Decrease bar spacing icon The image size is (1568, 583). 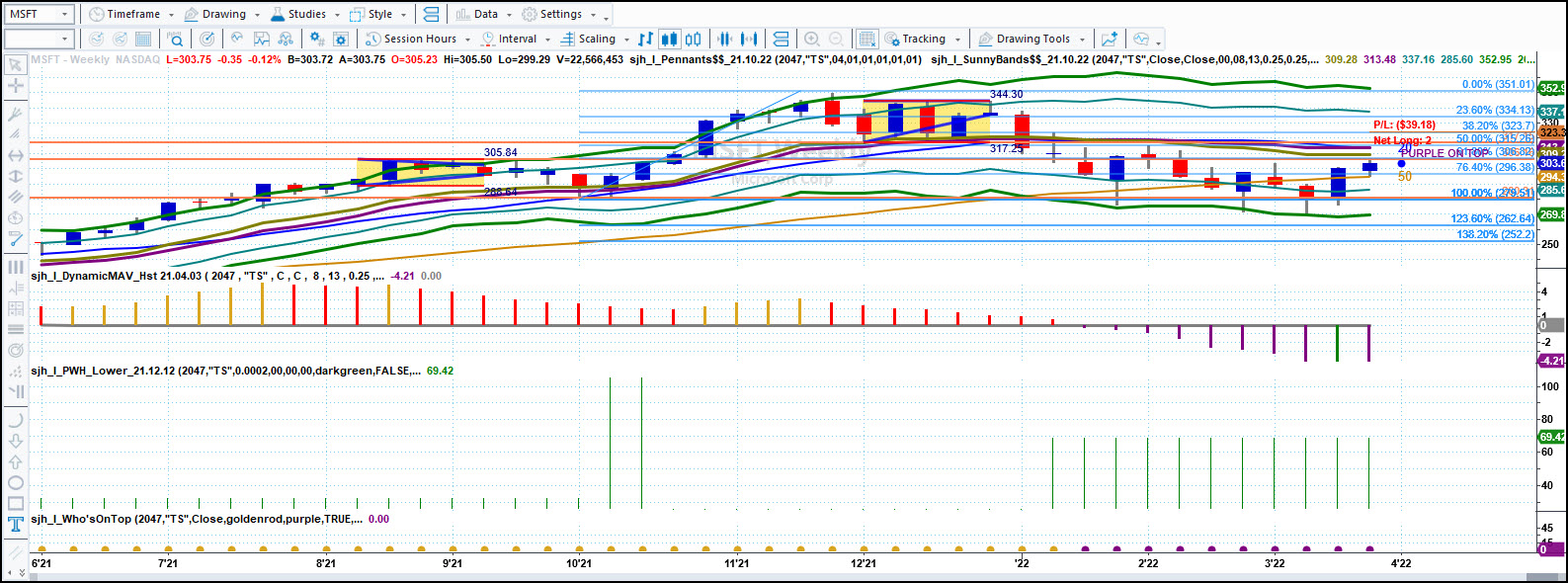(724, 39)
